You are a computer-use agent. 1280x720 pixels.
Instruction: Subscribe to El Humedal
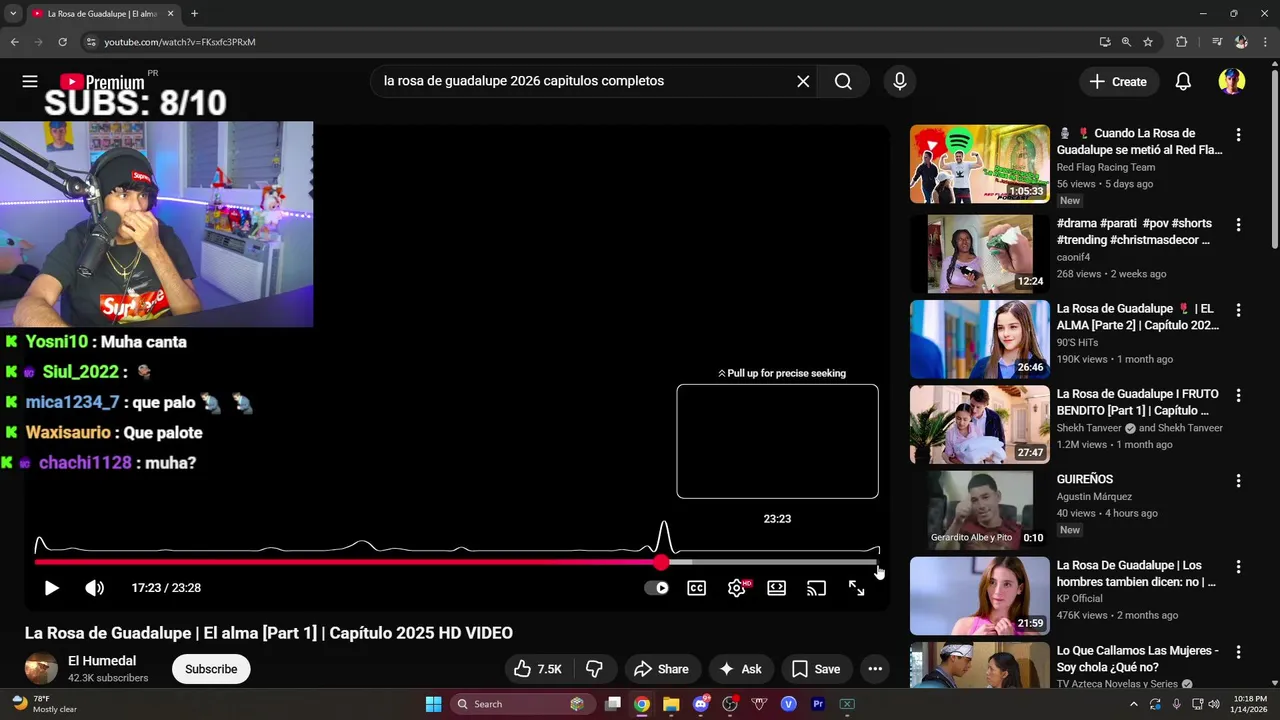(x=211, y=669)
